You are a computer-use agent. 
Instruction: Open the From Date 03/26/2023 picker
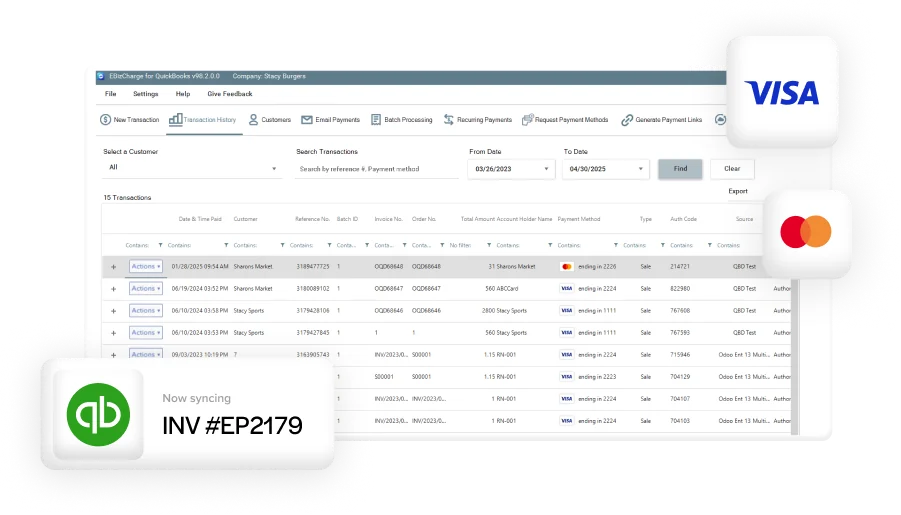tap(511, 169)
